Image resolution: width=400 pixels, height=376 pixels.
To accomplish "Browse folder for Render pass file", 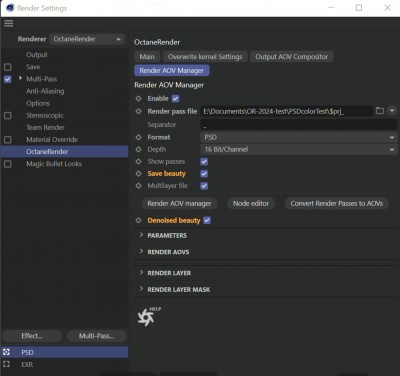I will (x=380, y=111).
